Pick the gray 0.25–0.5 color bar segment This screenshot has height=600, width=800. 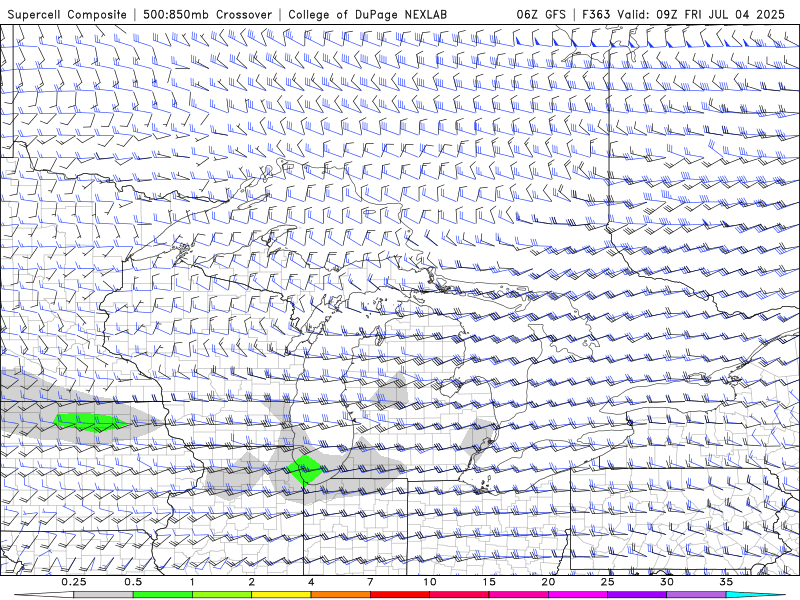pyautogui.click(x=103, y=595)
